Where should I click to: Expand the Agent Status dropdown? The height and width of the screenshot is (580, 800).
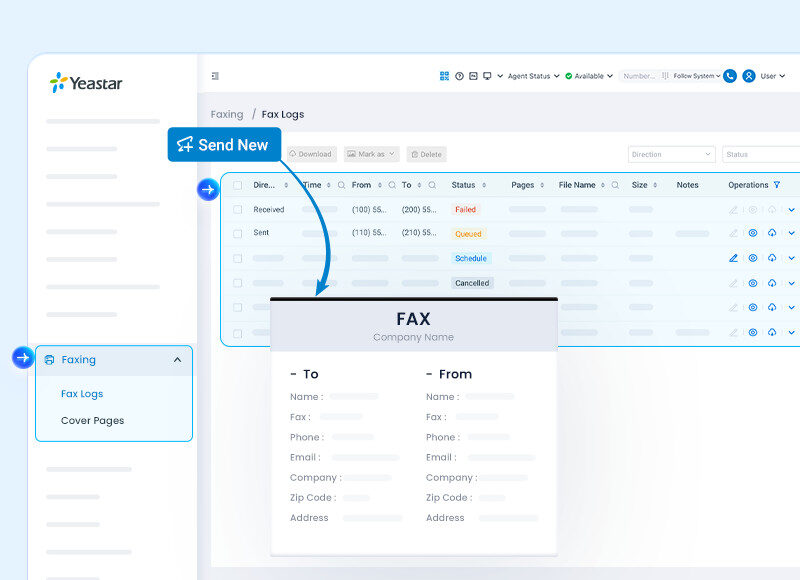pyautogui.click(x=534, y=76)
